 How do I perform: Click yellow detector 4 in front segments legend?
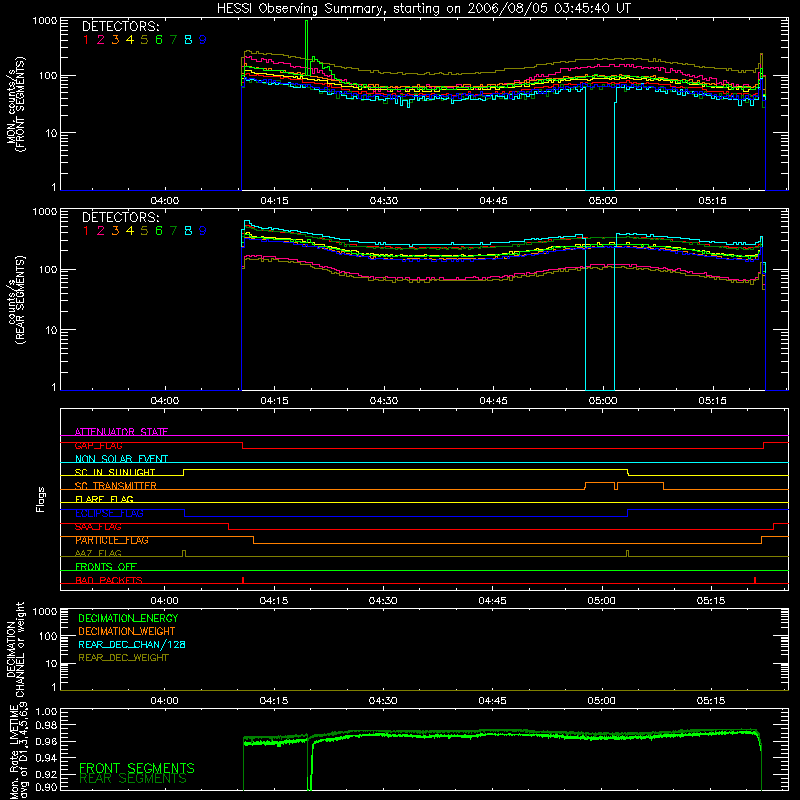[x=130, y=40]
